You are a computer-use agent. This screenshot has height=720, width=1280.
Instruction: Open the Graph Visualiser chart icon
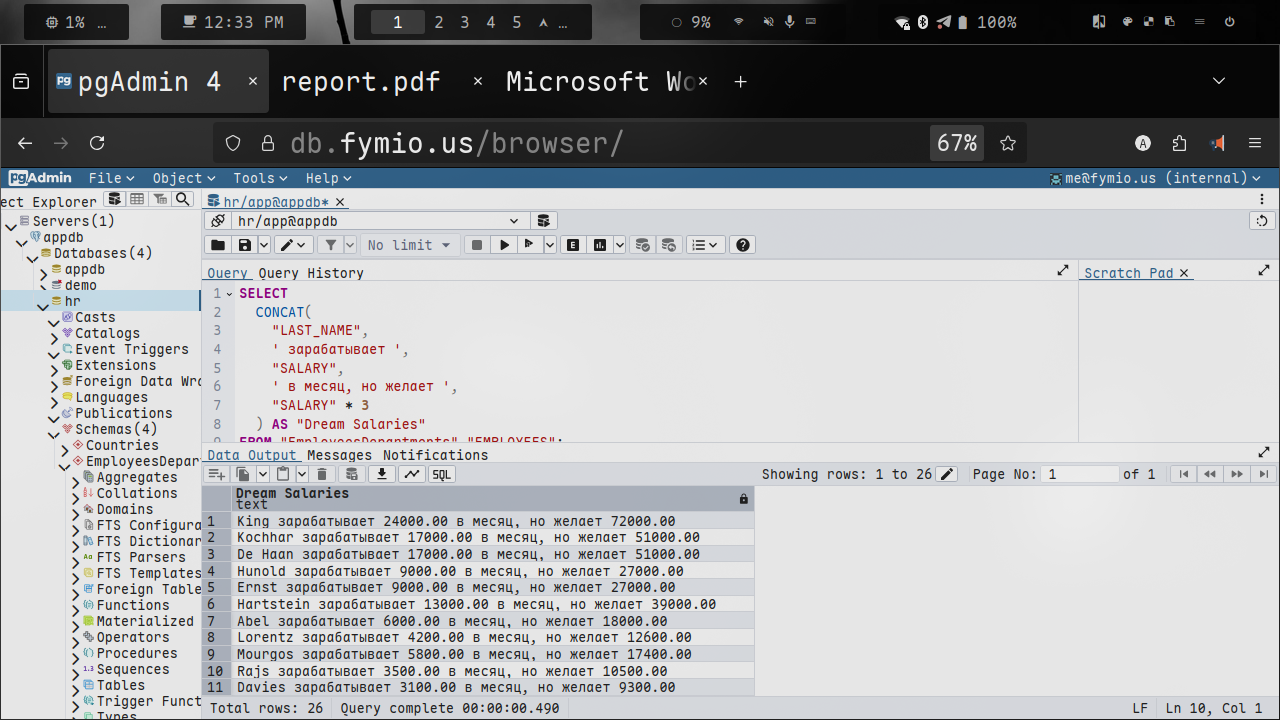click(x=411, y=474)
